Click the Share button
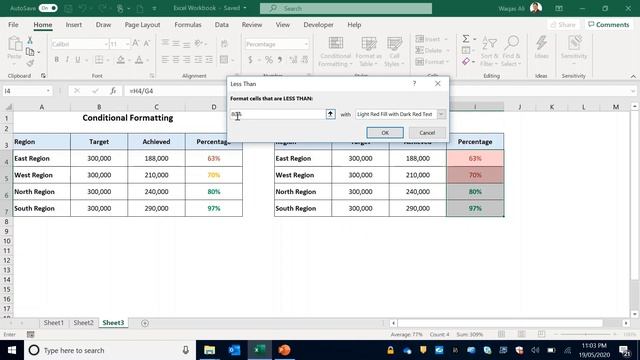The height and width of the screenshot is (360, 640). pyautogui.click(x=563, y=25)
